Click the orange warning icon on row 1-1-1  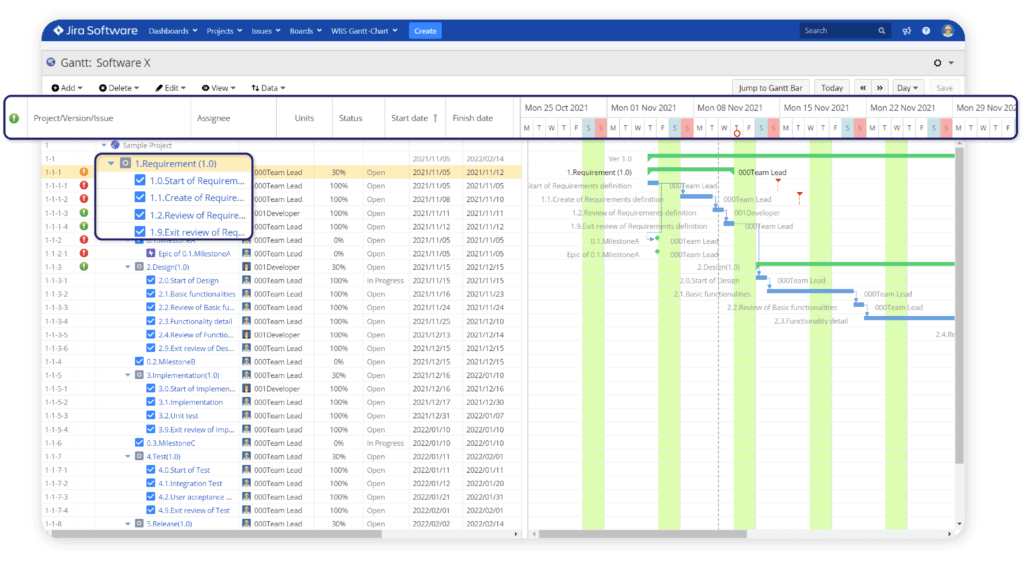84,172
